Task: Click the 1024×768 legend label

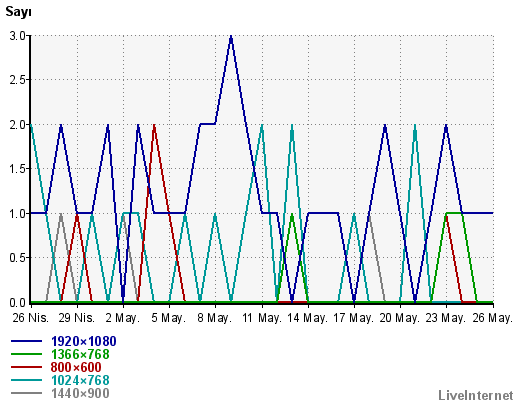Action: coord(80,380)
